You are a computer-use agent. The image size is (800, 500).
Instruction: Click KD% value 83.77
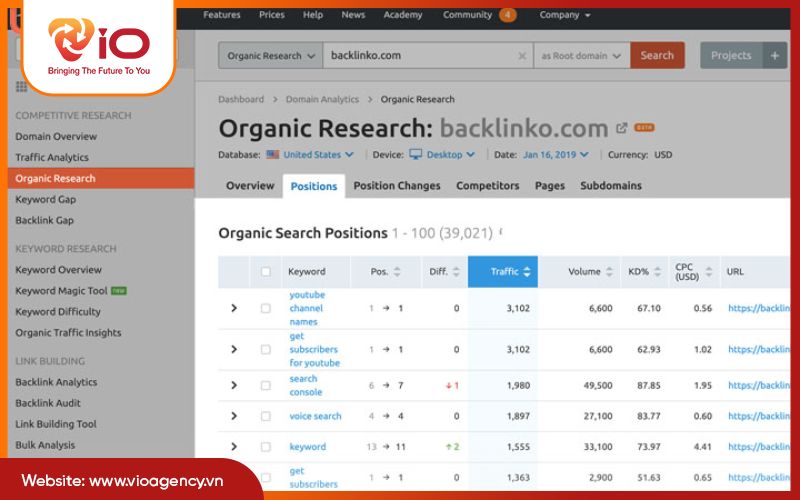[648, 416]
